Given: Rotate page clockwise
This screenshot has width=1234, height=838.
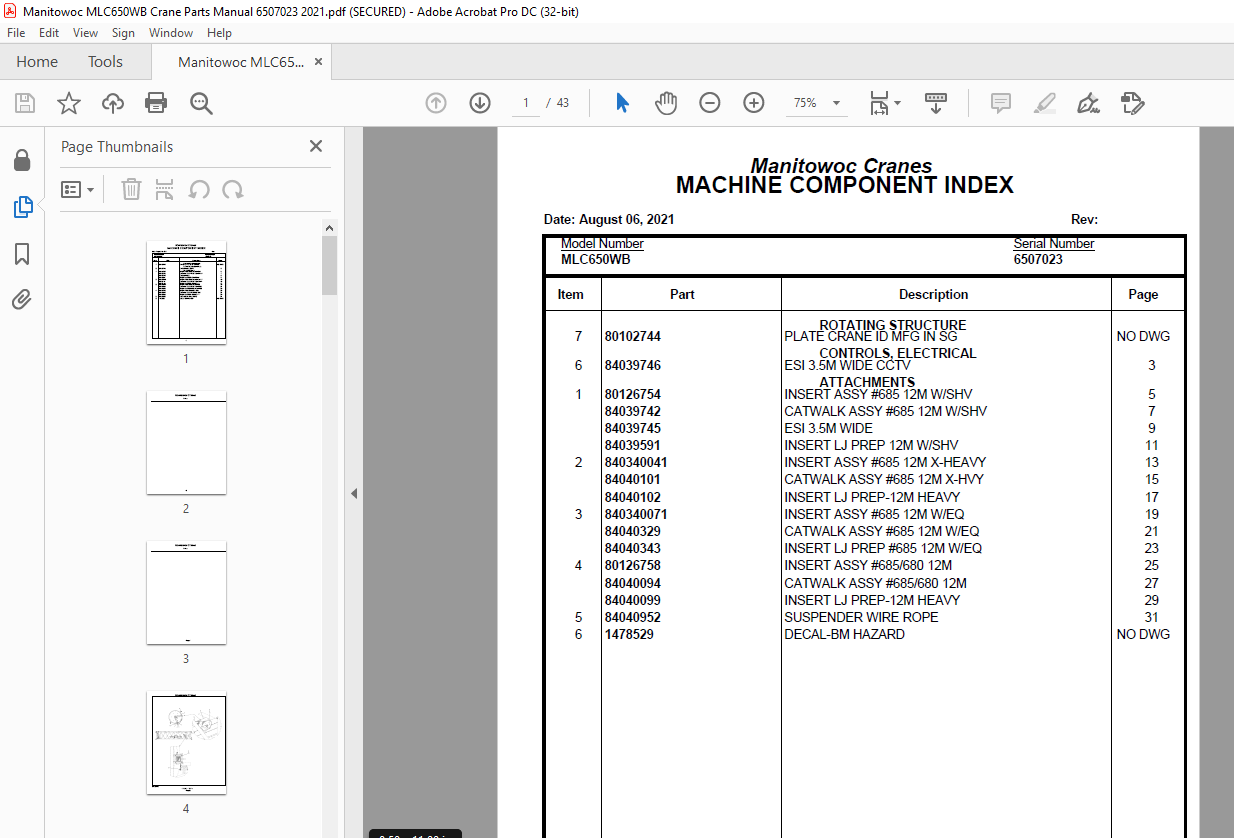Looking at the screenshot, I should [233, 189].
